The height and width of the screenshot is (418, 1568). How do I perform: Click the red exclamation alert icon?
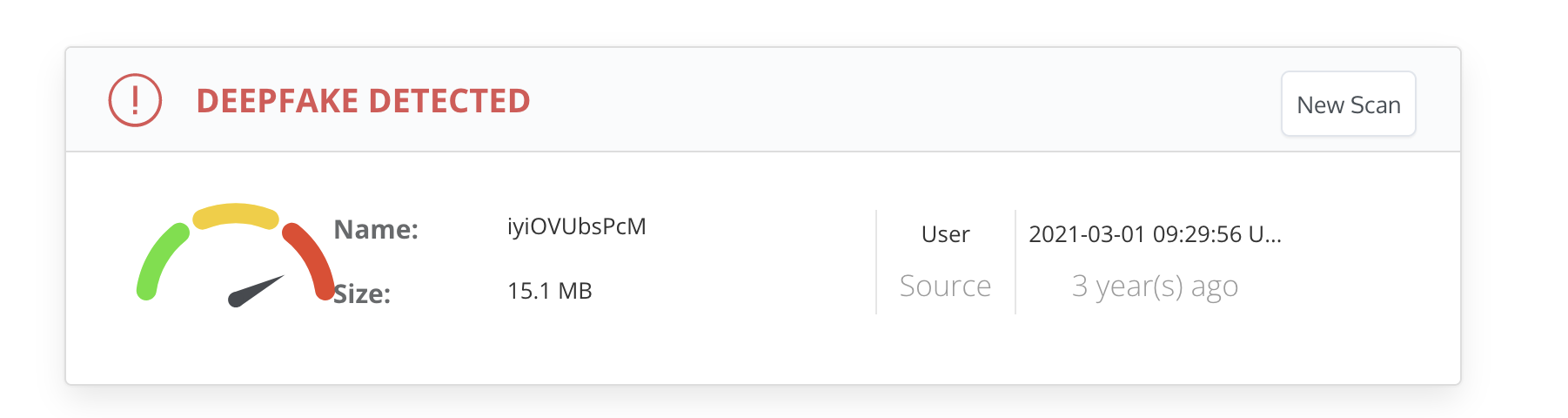135,100
